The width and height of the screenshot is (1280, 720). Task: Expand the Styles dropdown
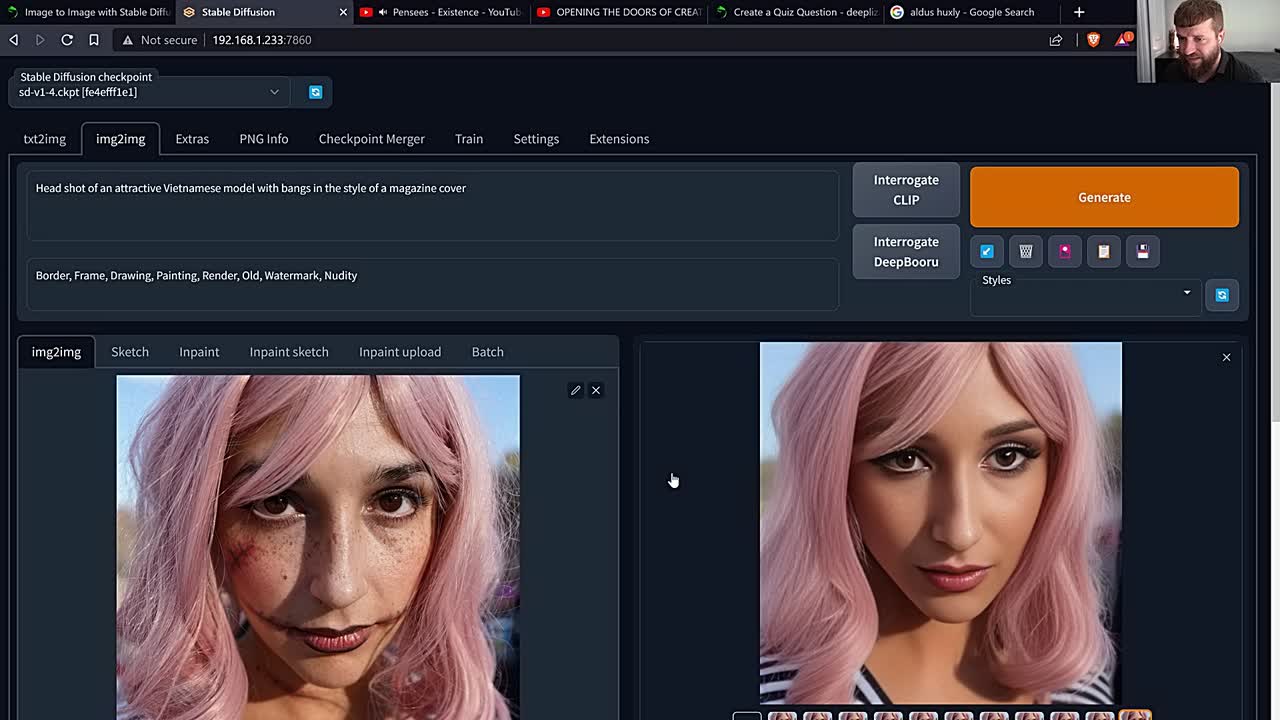[1086, 293]
